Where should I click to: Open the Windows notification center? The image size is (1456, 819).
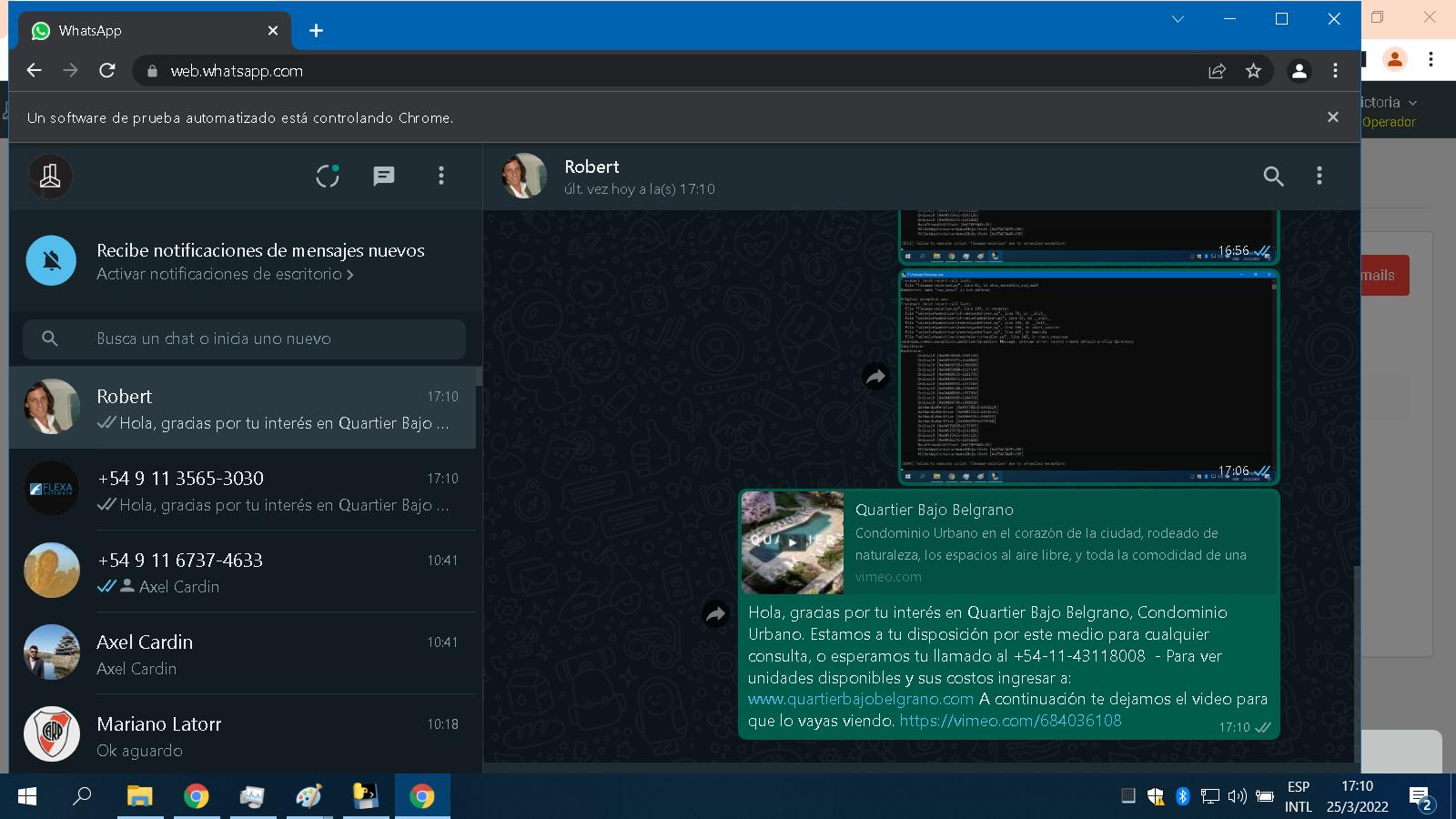(x=1421, y=798)
